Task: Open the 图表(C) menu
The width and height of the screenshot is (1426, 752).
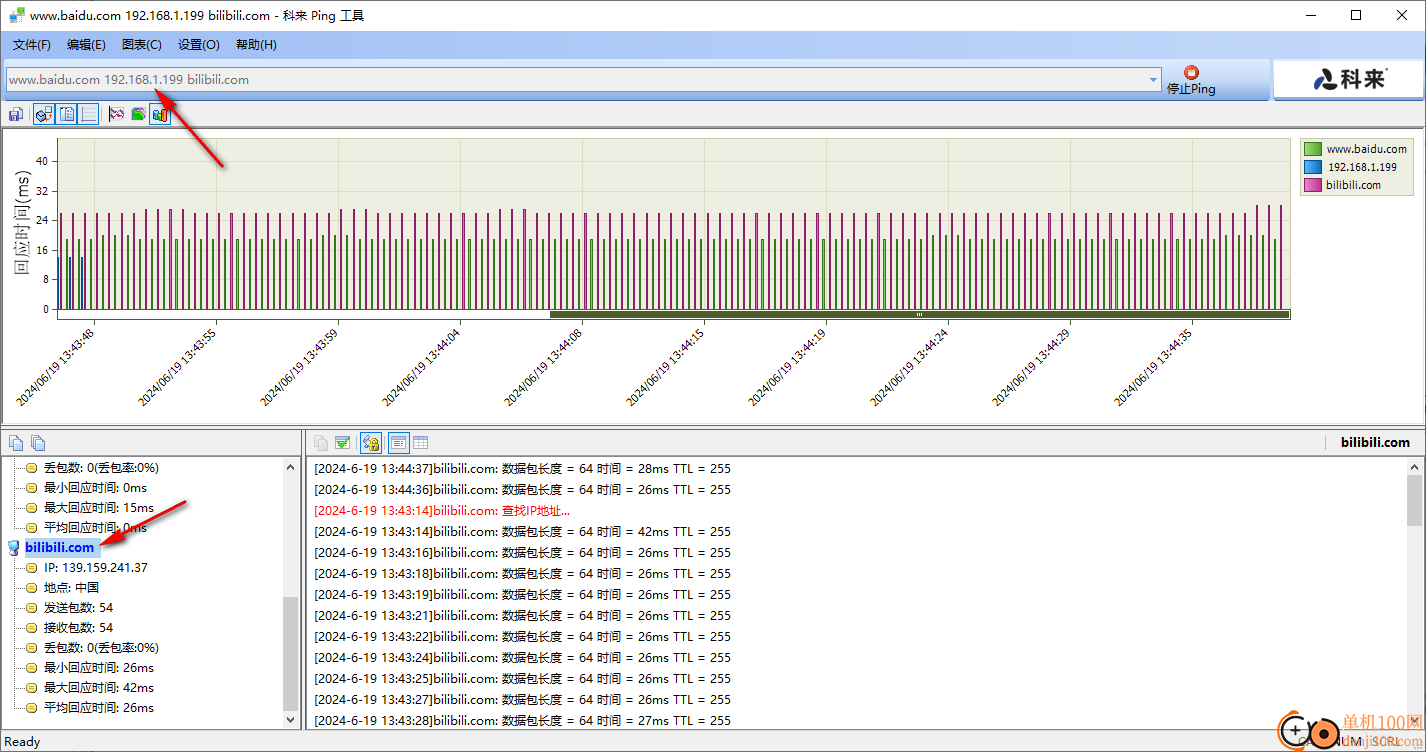Action: (x=141, y=45)
